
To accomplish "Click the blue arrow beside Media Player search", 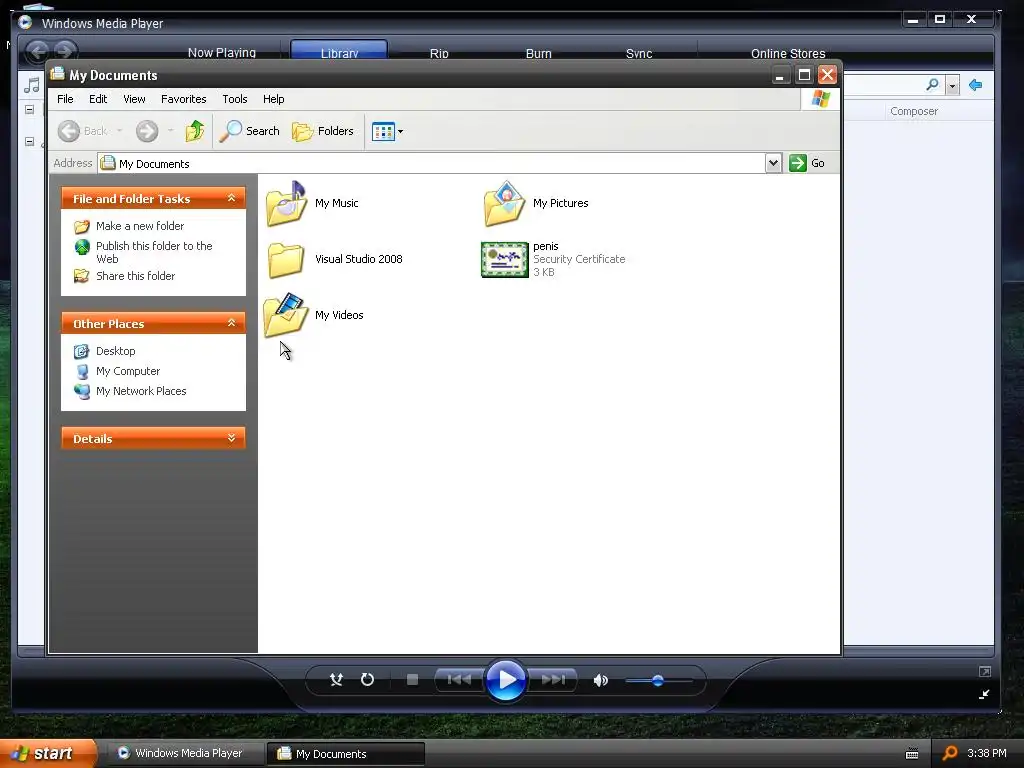I will point(976,85).
